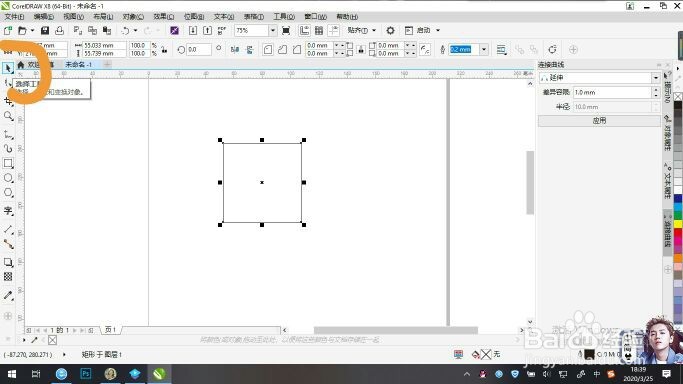Expand the Undo history dropdown arrow
The height and width of the screenshot is (384, 683).
click(x=135, y=30)
